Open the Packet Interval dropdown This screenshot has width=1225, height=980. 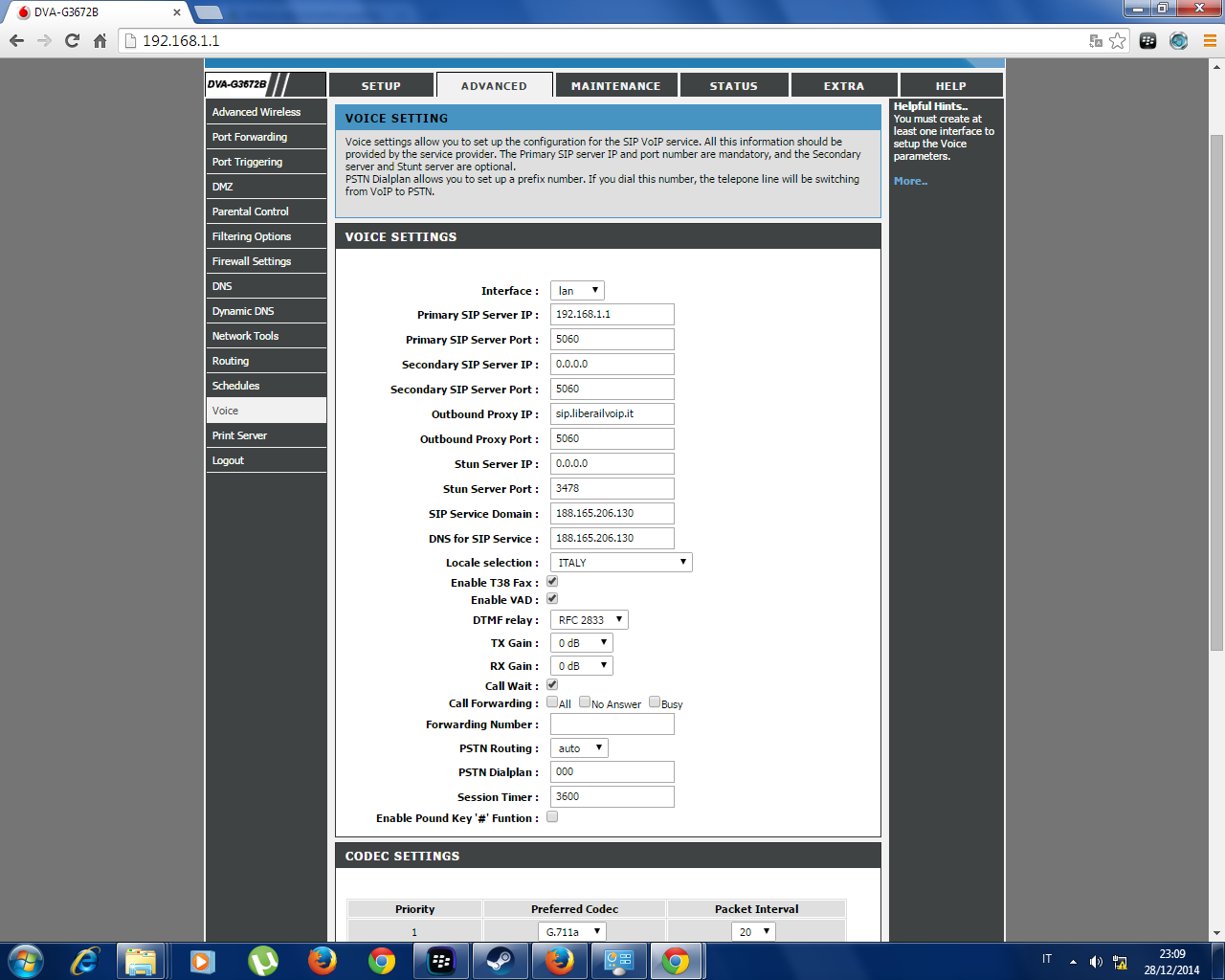point(753,932)
